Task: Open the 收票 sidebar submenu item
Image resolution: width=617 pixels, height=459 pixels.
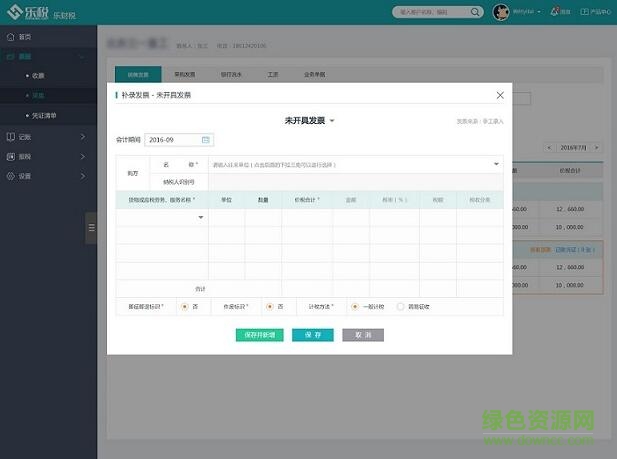Action: tap(38, 76)
